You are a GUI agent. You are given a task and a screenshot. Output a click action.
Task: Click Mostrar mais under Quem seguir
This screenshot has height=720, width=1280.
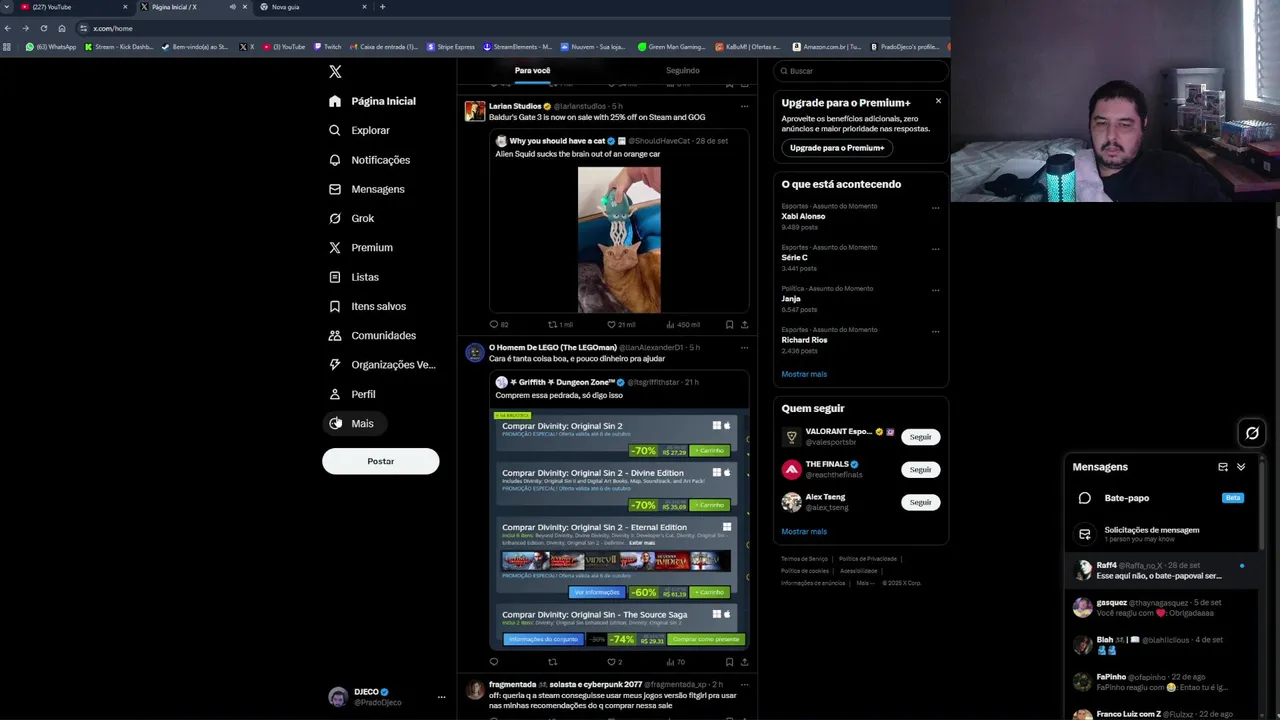click(x=804, y=531)
